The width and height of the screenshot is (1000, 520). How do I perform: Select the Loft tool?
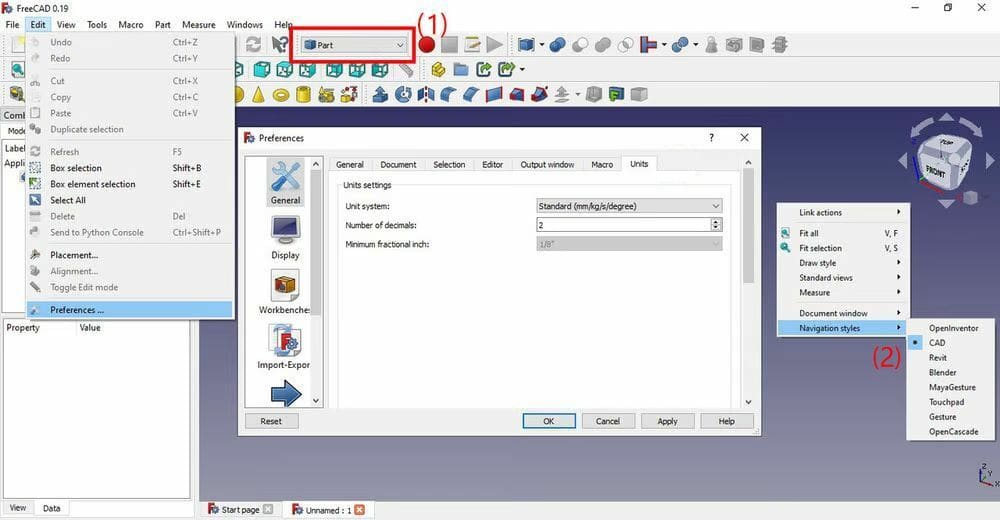[517, 94]
